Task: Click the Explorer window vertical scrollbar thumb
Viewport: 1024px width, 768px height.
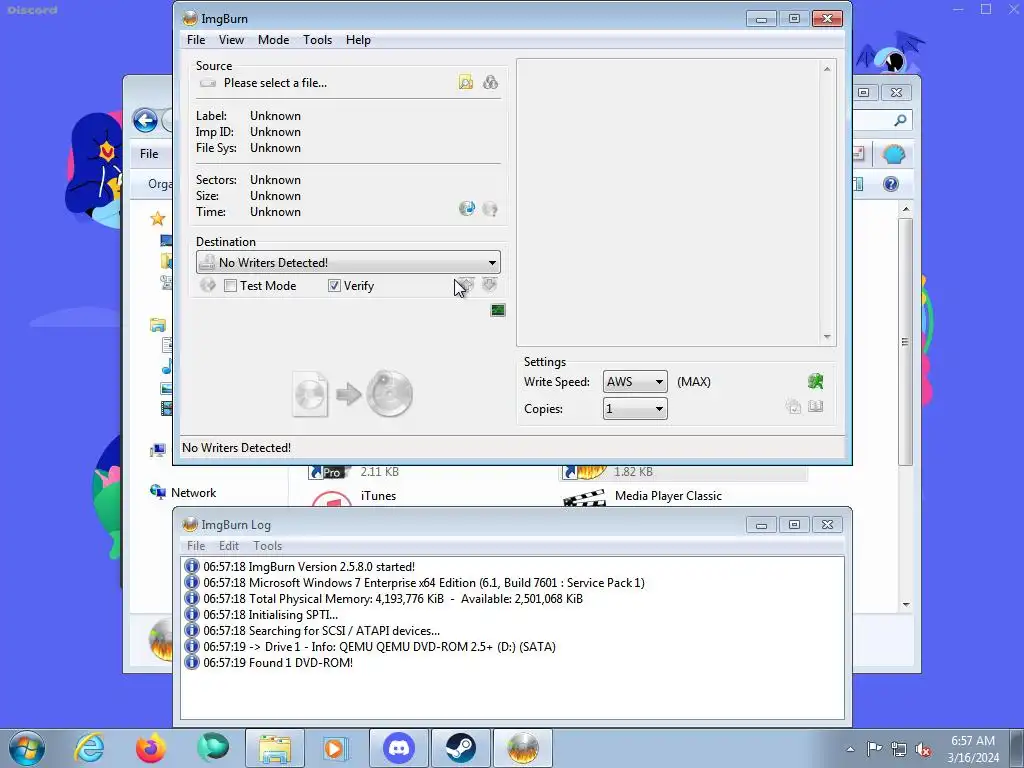Action: (905, 342)
